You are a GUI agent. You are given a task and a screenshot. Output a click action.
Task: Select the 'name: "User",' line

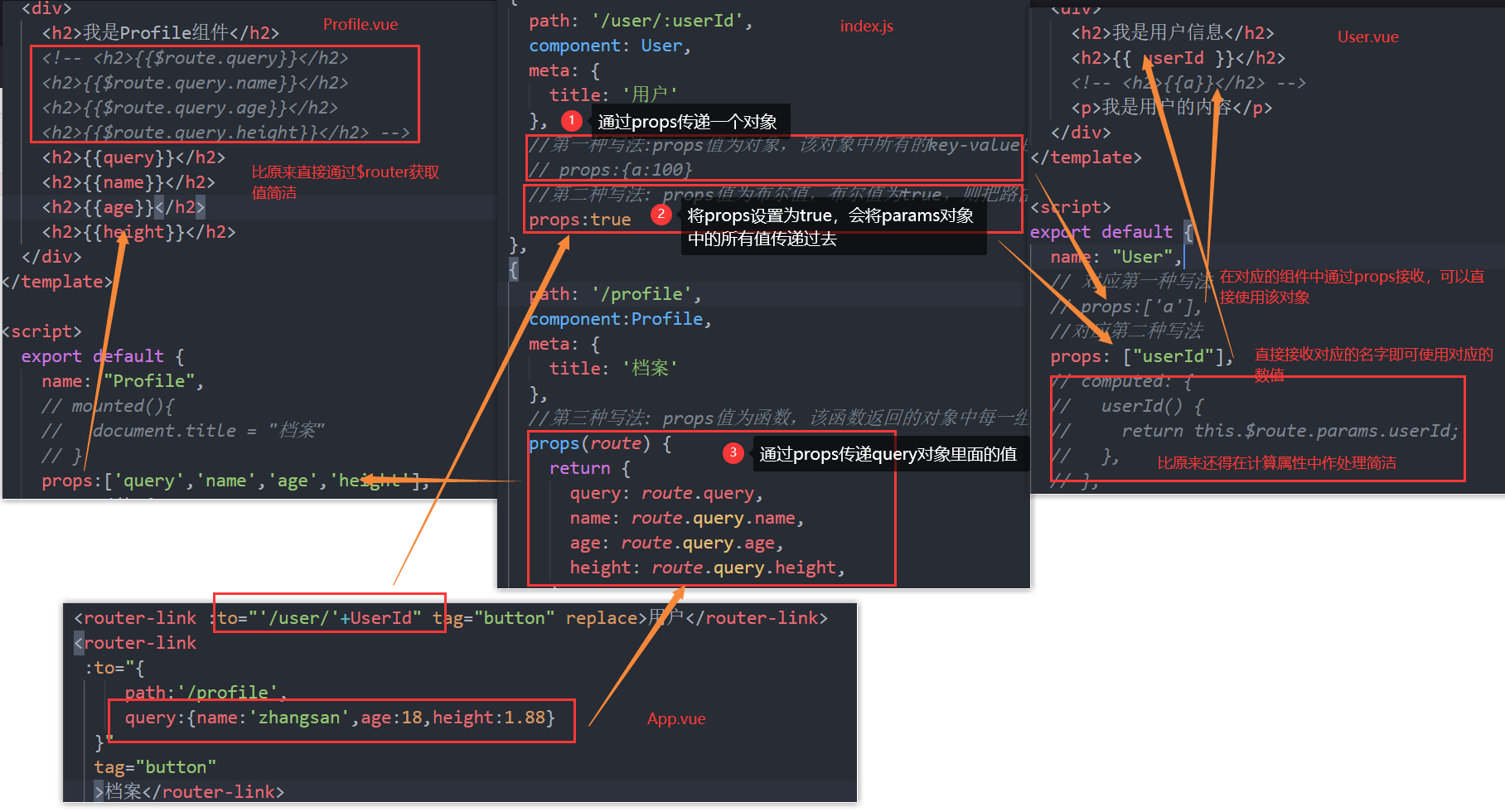pos(1116,257)
